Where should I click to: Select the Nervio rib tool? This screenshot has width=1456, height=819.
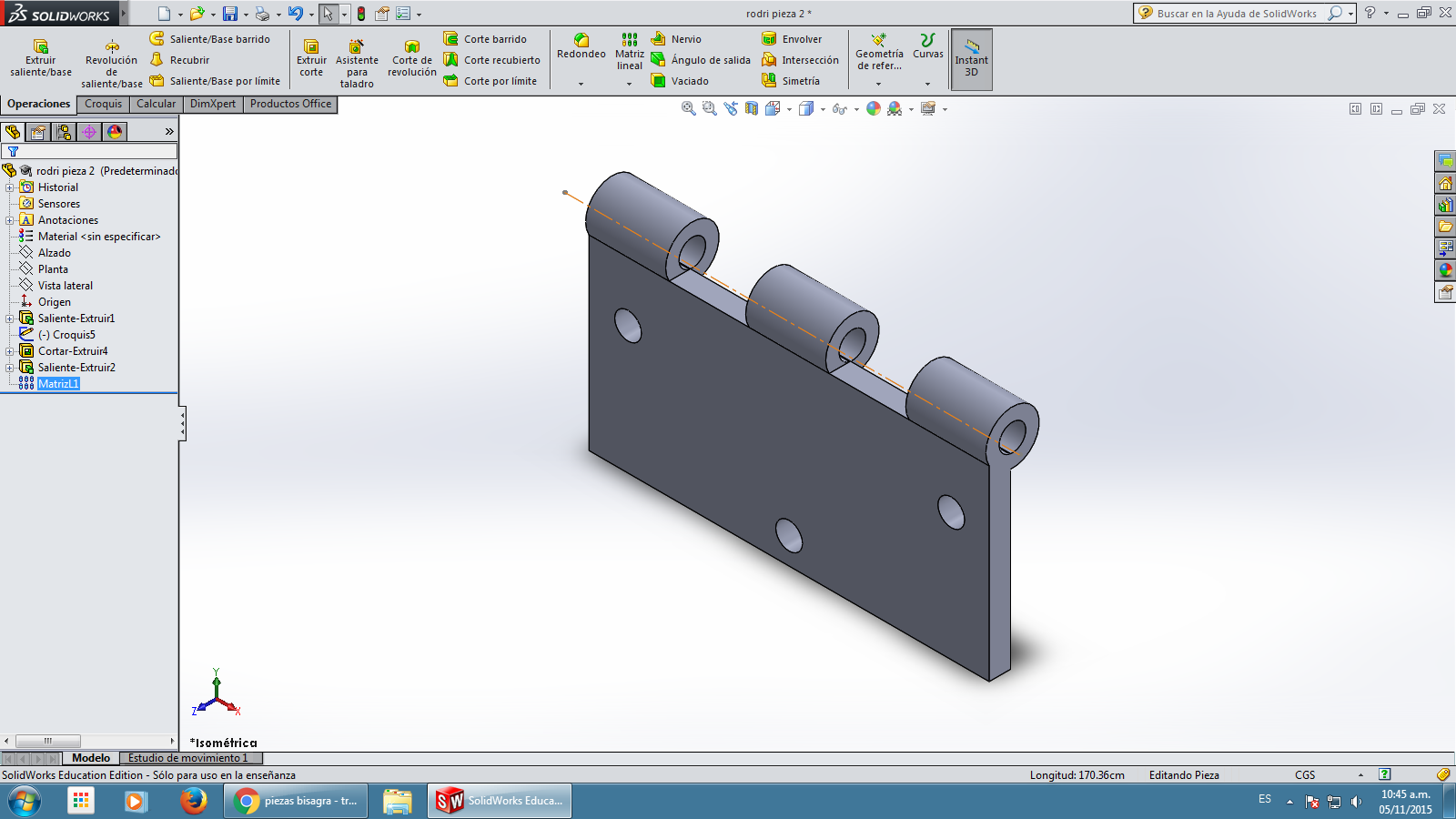(x=677, y=39)
